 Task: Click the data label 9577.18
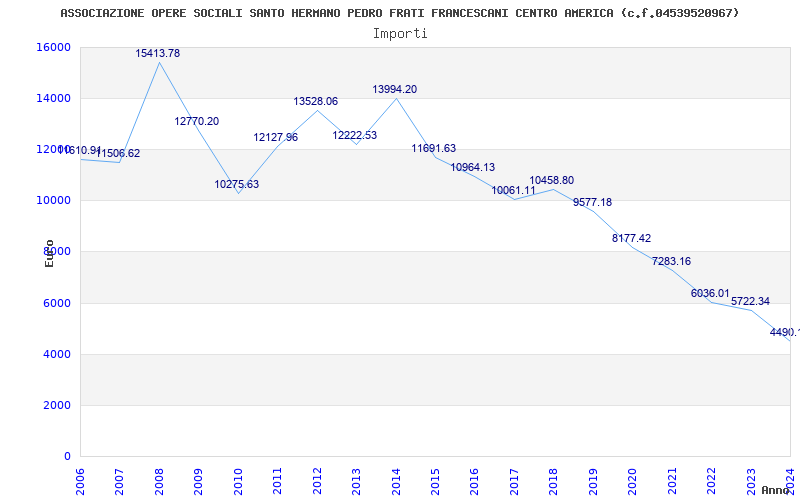click(x=592, y=202)
